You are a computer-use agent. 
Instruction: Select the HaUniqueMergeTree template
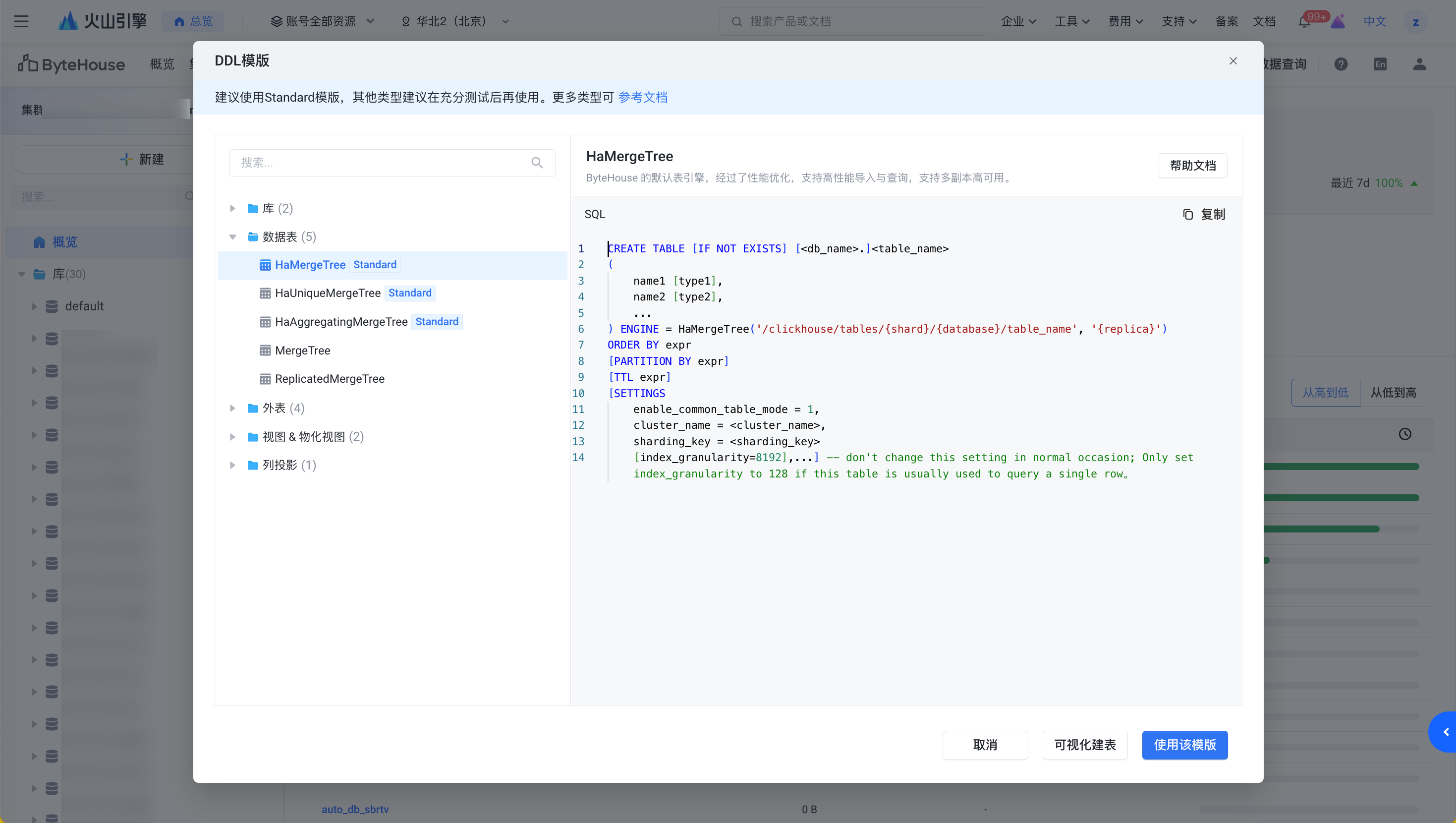(327, 293)
